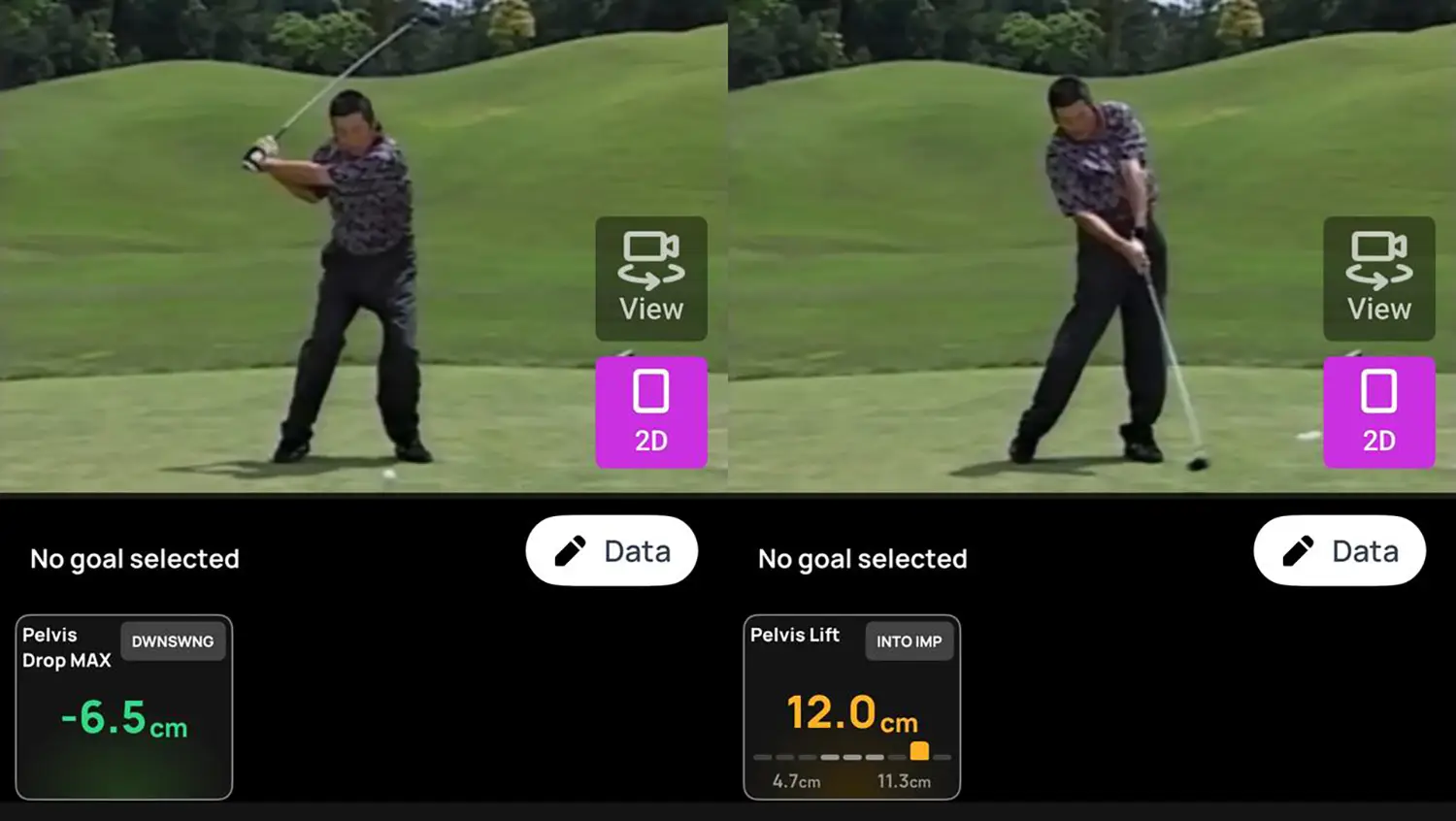The width and height of the screenshot is (1456, 821).
Task: Click the green -6.5 cm value
Action: pyautogui.click(x=124, y=719)
